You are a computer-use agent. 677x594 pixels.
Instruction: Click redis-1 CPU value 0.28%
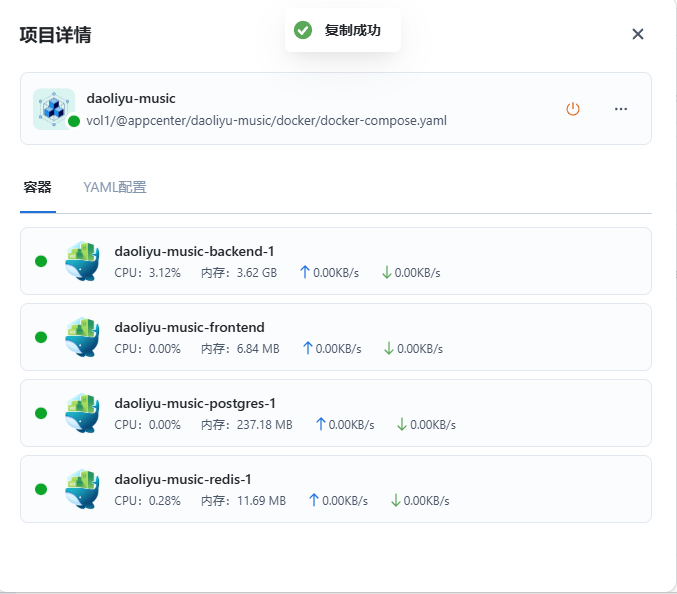click(165, 501)
